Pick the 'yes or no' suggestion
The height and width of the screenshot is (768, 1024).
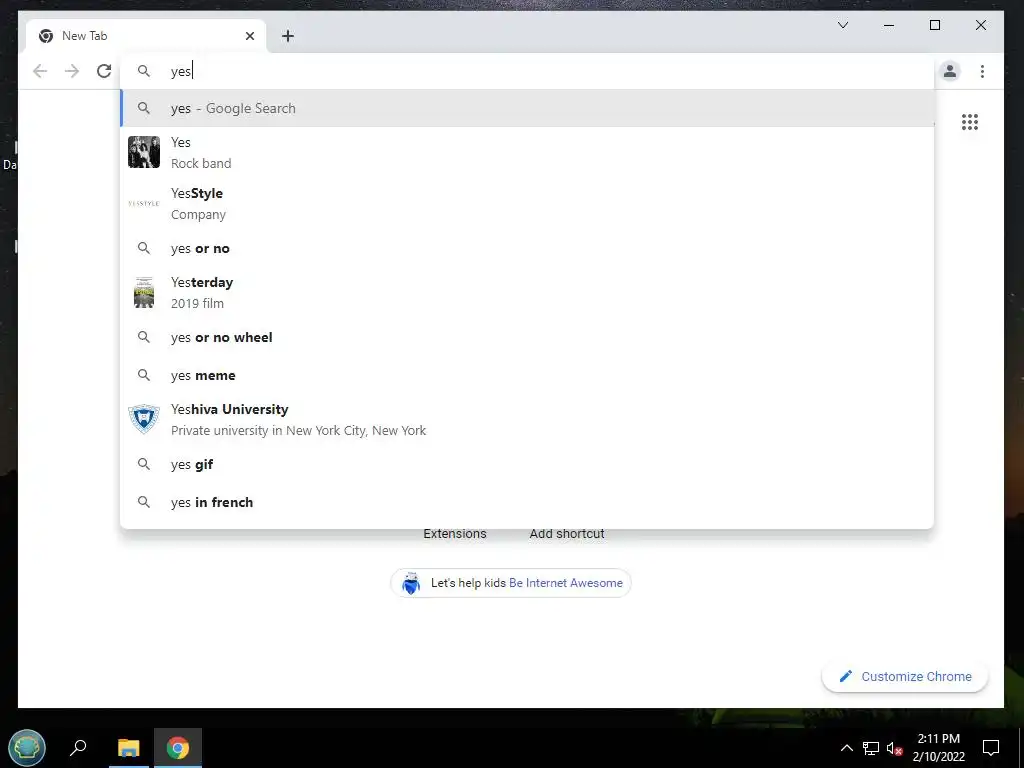528,248
